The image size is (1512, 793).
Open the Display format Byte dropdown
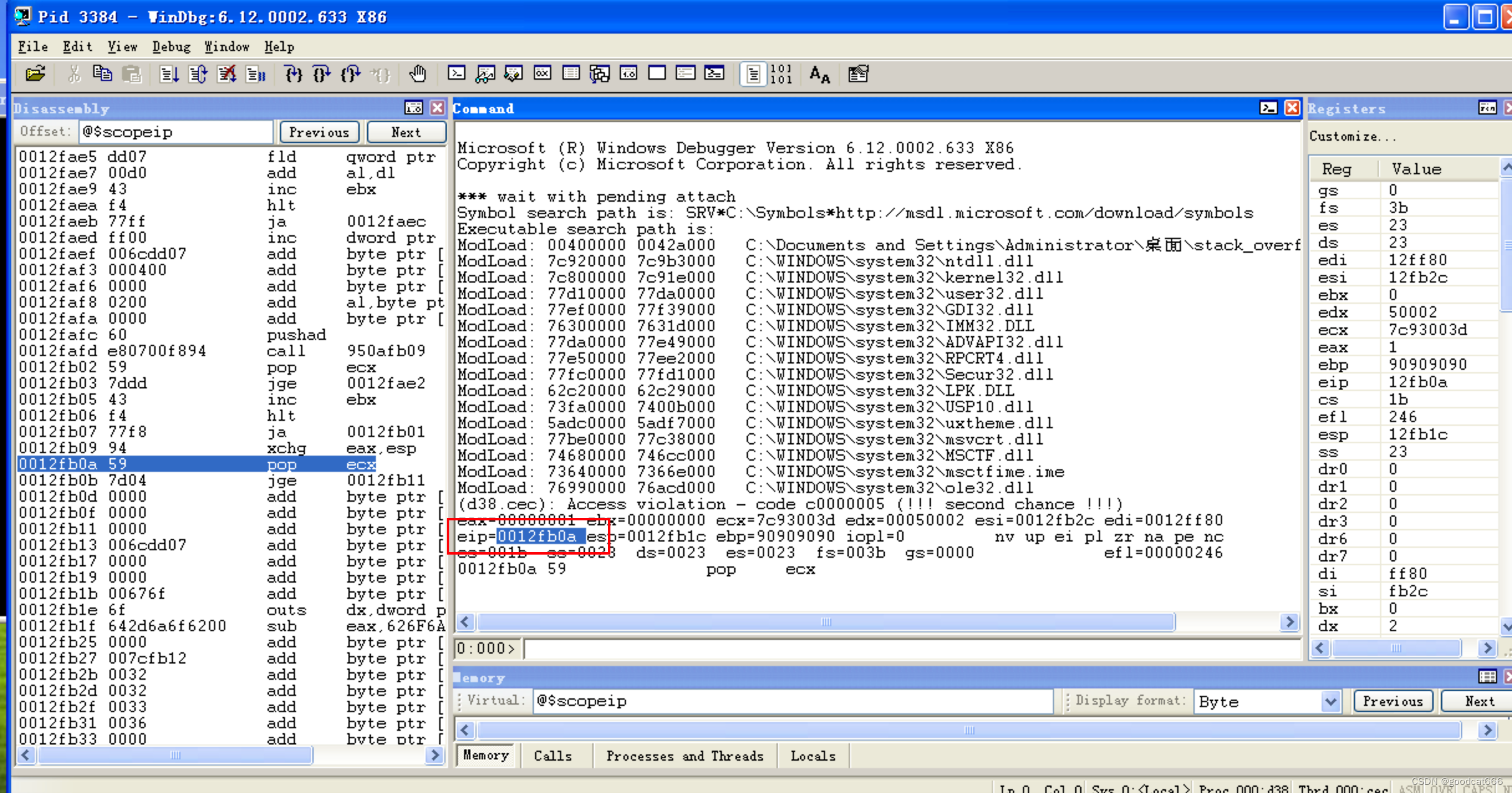coord(1330,701)
